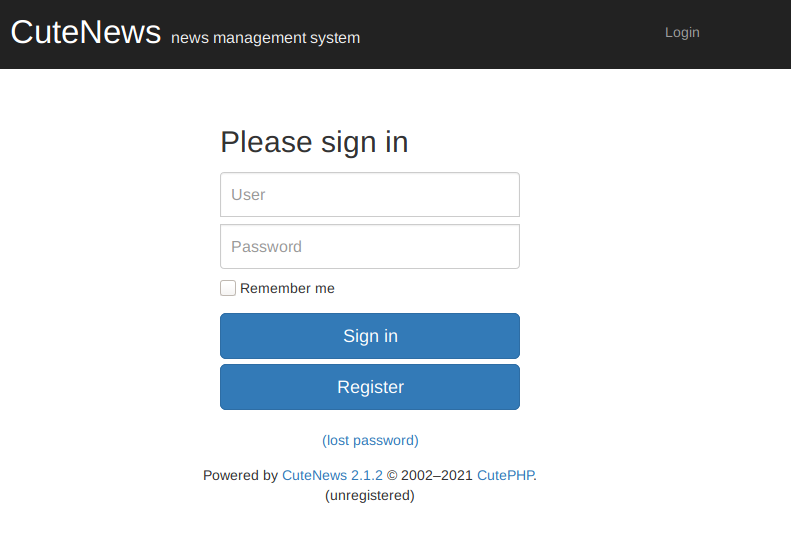The height and width of the screenshot is (536, 791).
Task: Open the (lost password) link
Action: click(x=370, y=440)
